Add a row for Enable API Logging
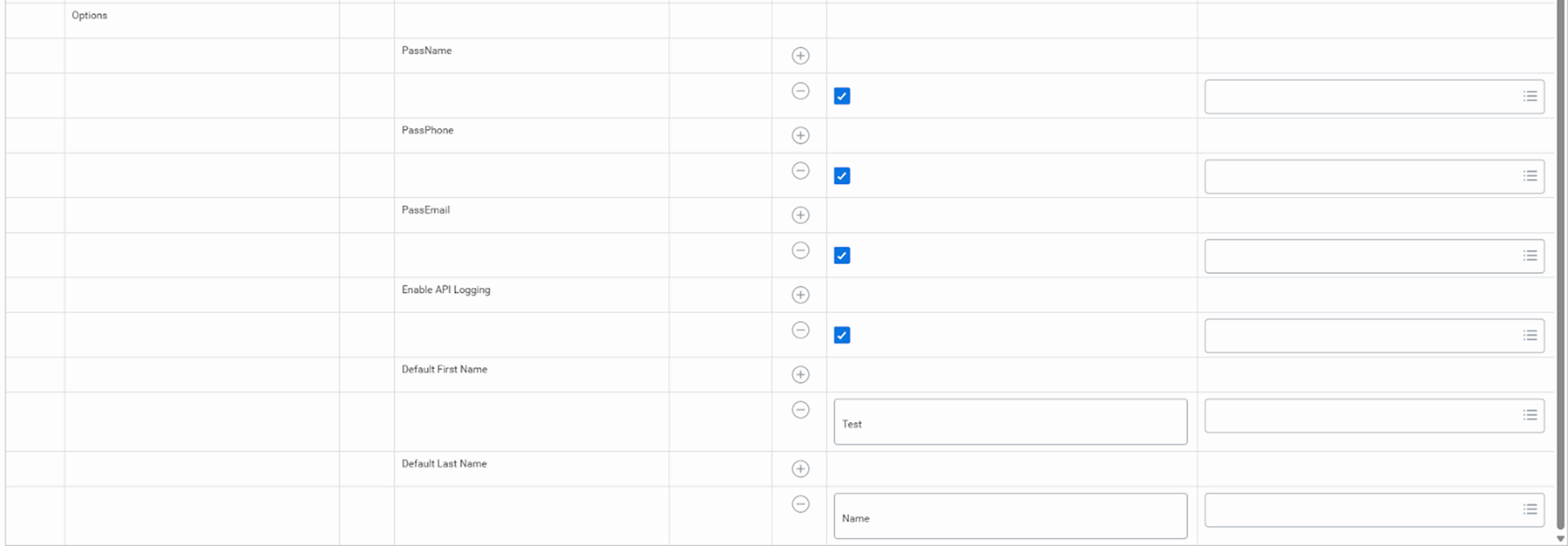Viewport: 1568px width, 546px height. (800, 295)
